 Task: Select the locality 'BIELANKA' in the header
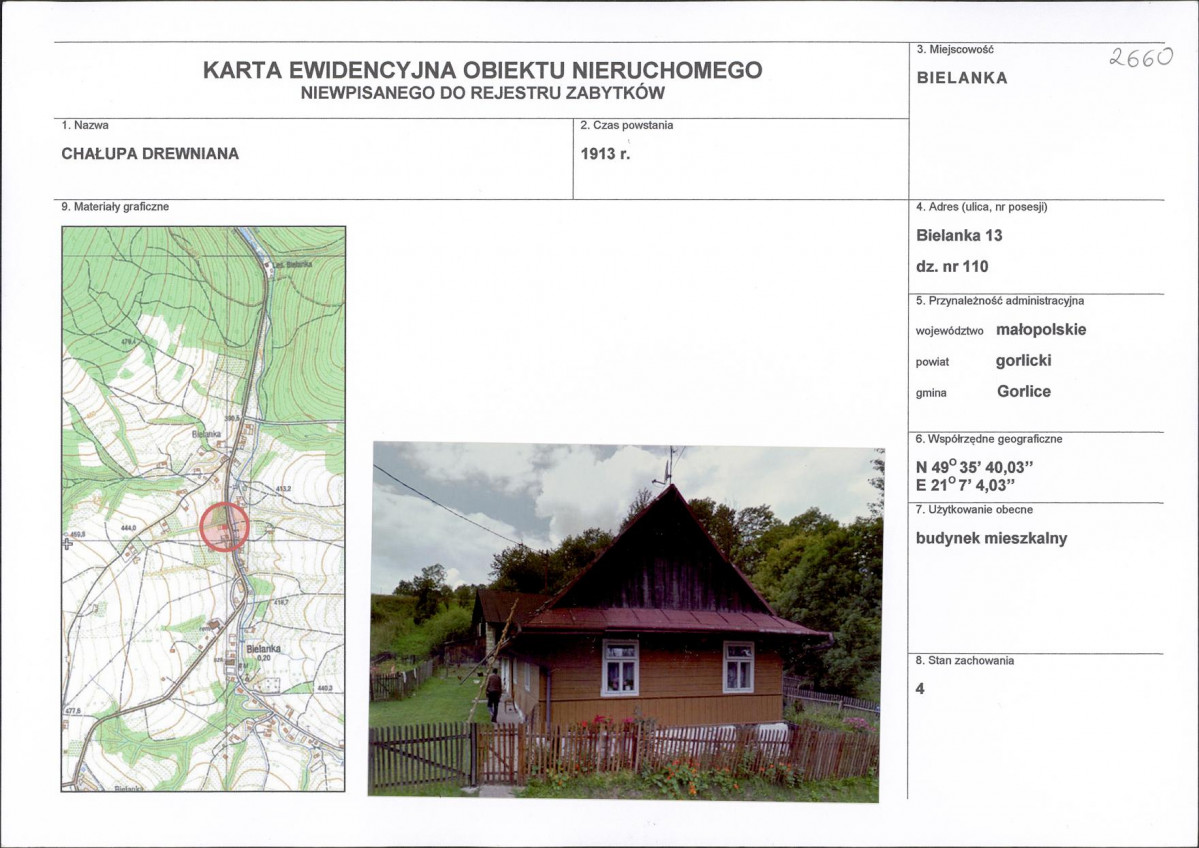click(962, 78)
